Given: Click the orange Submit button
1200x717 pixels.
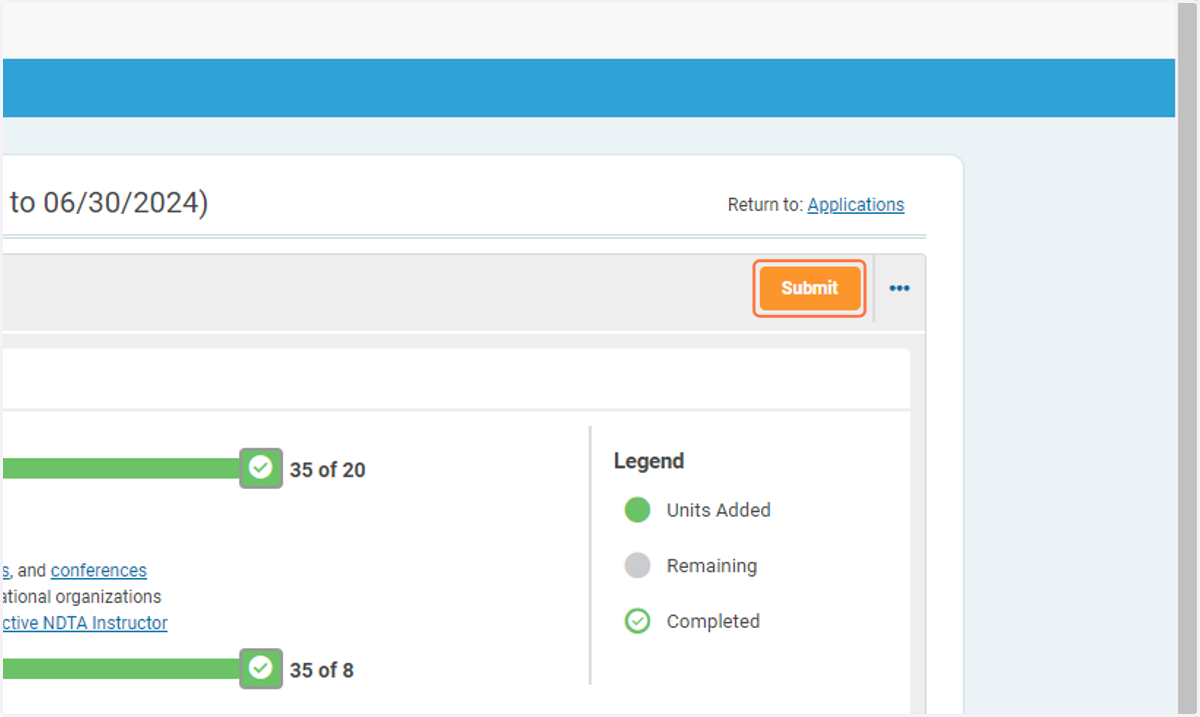Looking at the screenshot, I should [809, 288].
